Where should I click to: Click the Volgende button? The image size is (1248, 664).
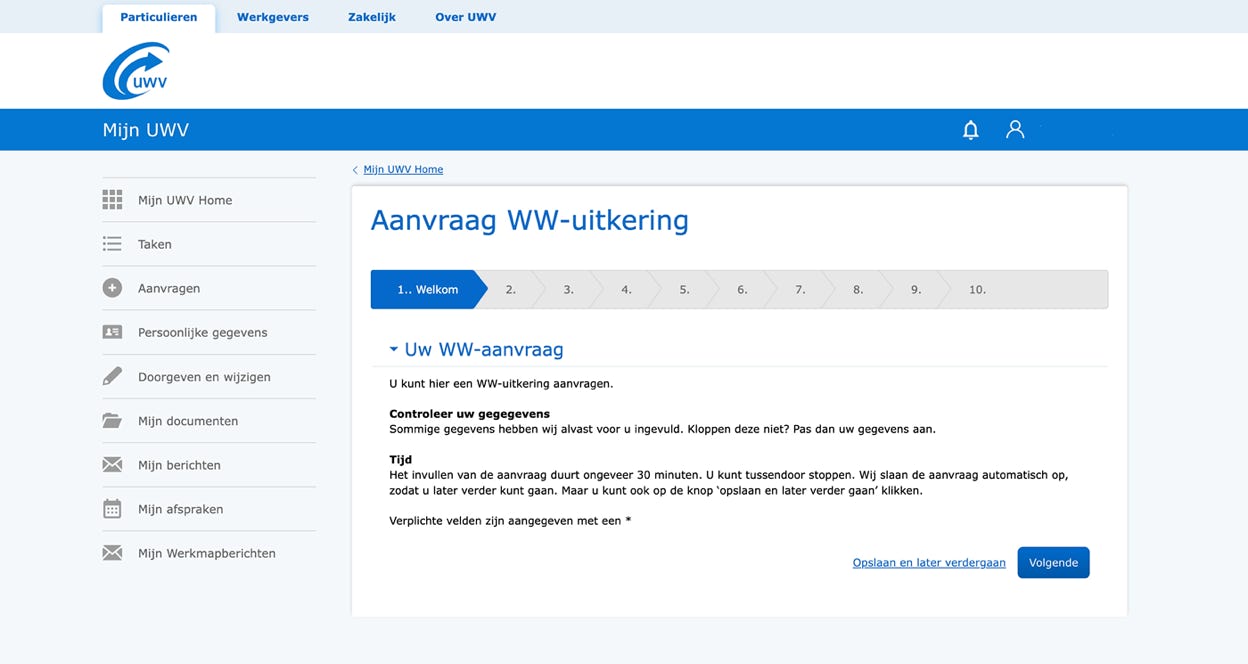pyautogui.click(x=1053, y=563)
